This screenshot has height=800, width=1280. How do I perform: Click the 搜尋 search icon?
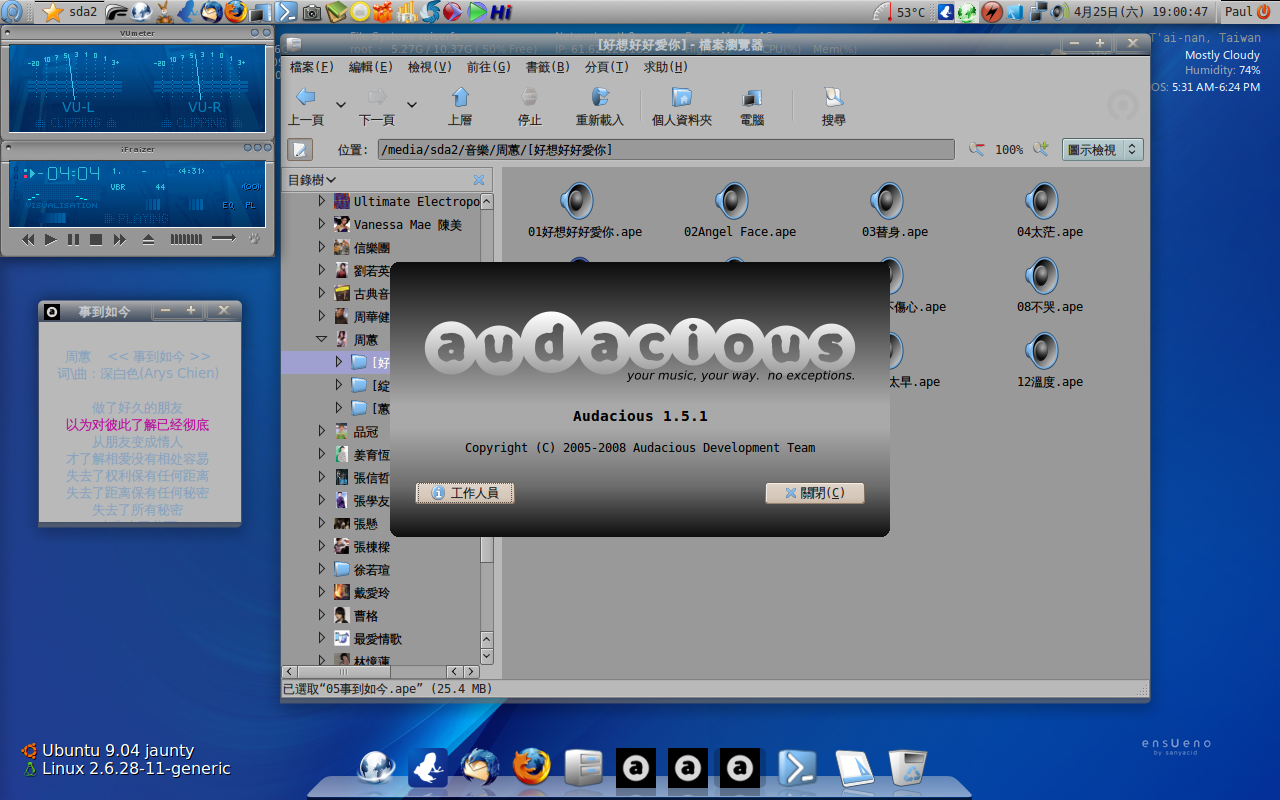click(834, 97)
